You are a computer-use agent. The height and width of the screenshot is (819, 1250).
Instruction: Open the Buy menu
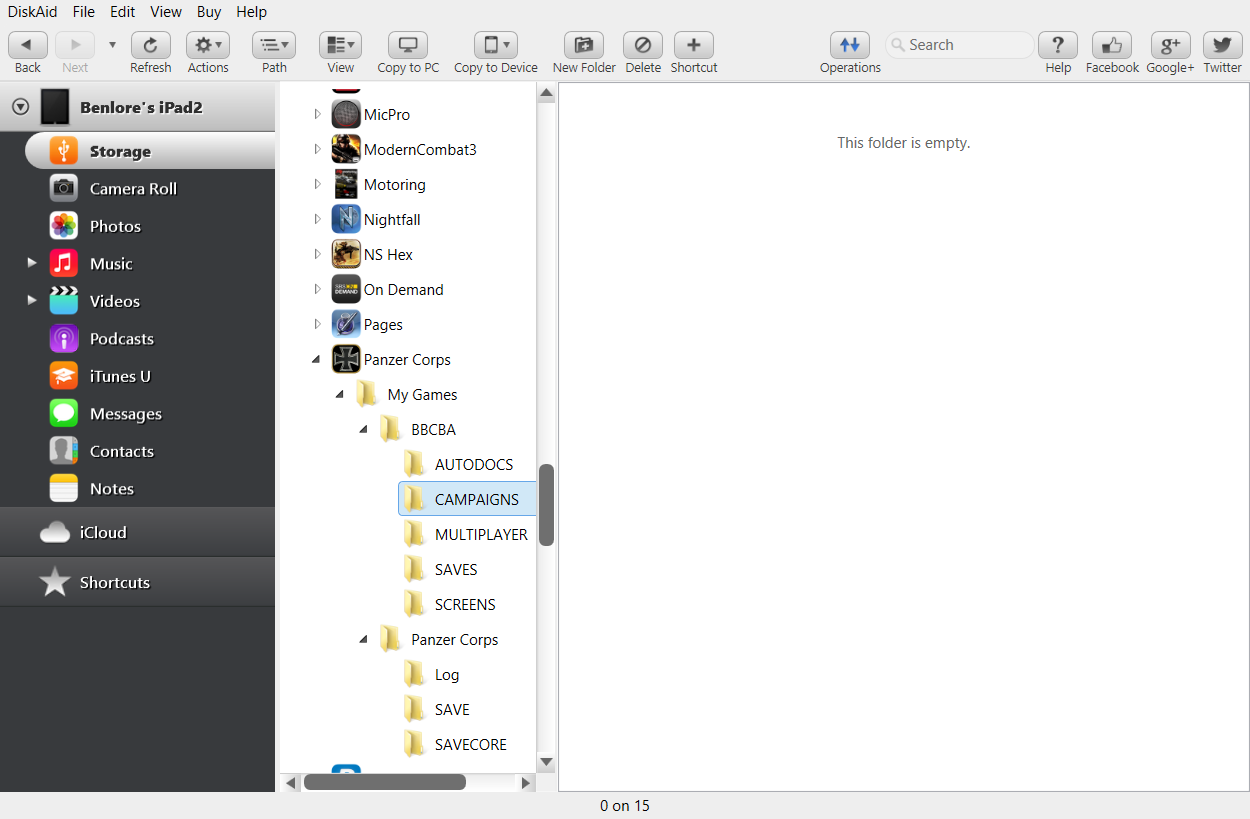(208, 12)
